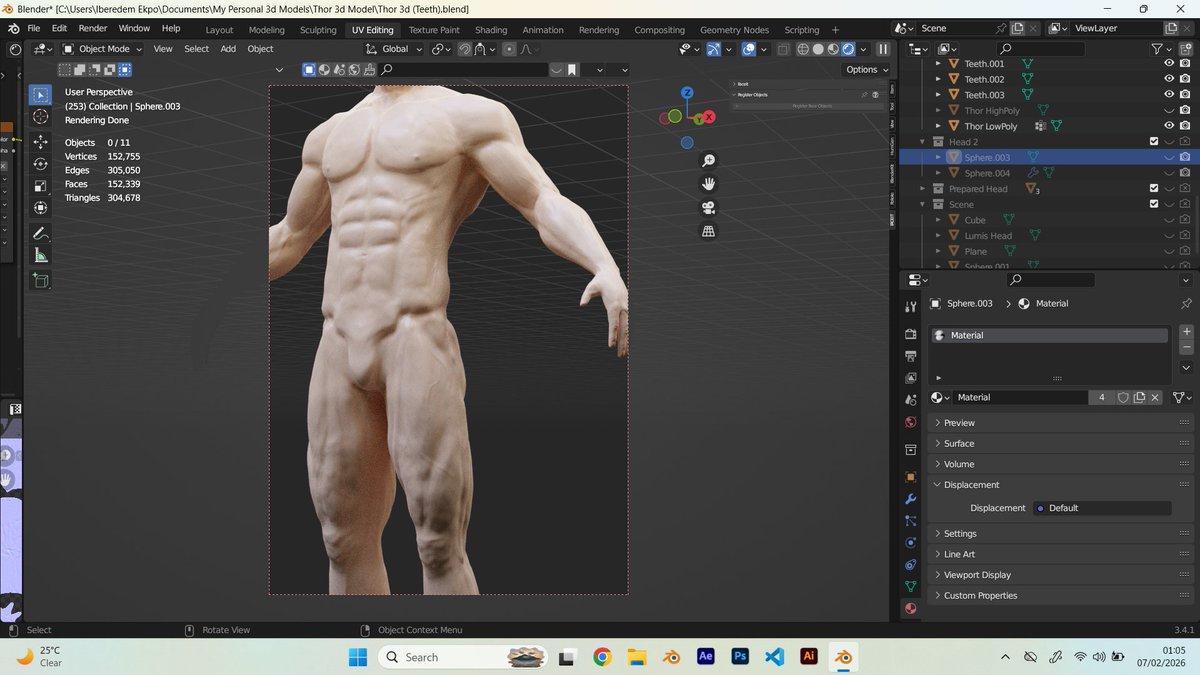Switch to the Sculpting workspace tab

coord(318,30)
